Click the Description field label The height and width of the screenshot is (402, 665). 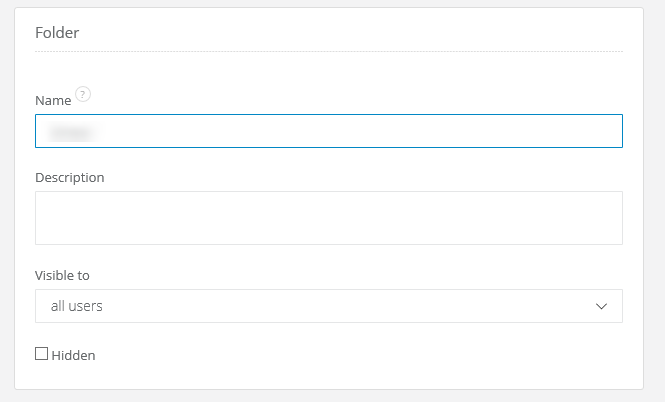click(69, 177)
